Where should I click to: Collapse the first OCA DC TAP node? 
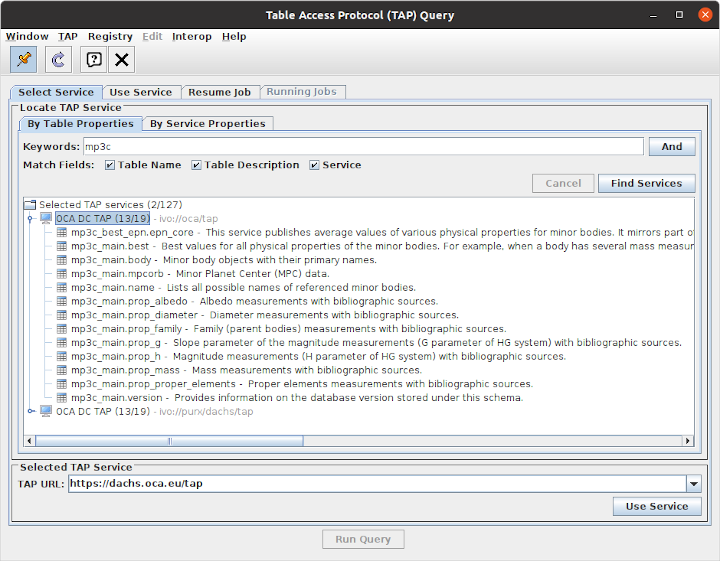(x=31, y=218)
